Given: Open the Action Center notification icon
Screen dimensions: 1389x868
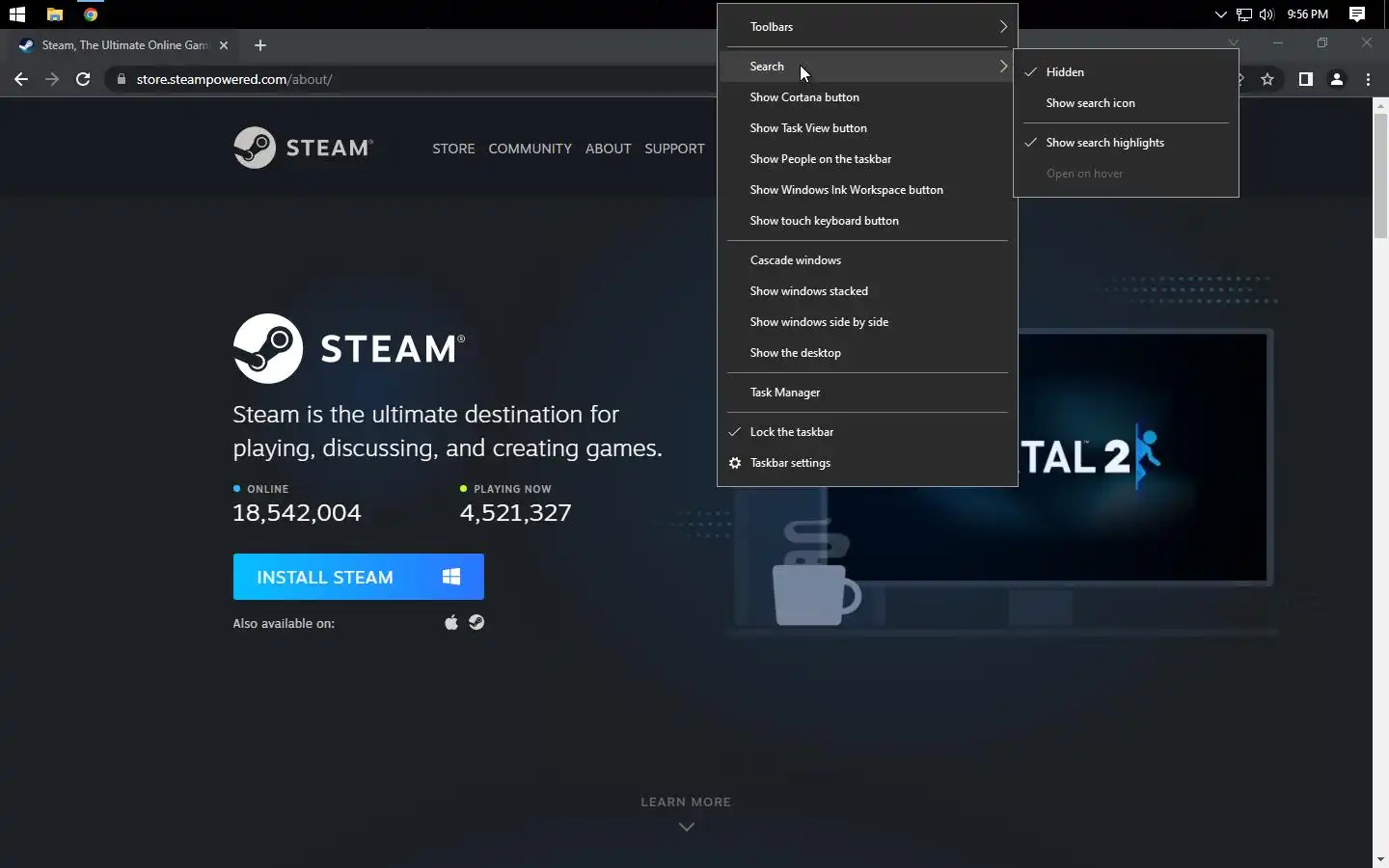Looking at the screenshot, I should pyautogui.click(x=1357, y=14).
